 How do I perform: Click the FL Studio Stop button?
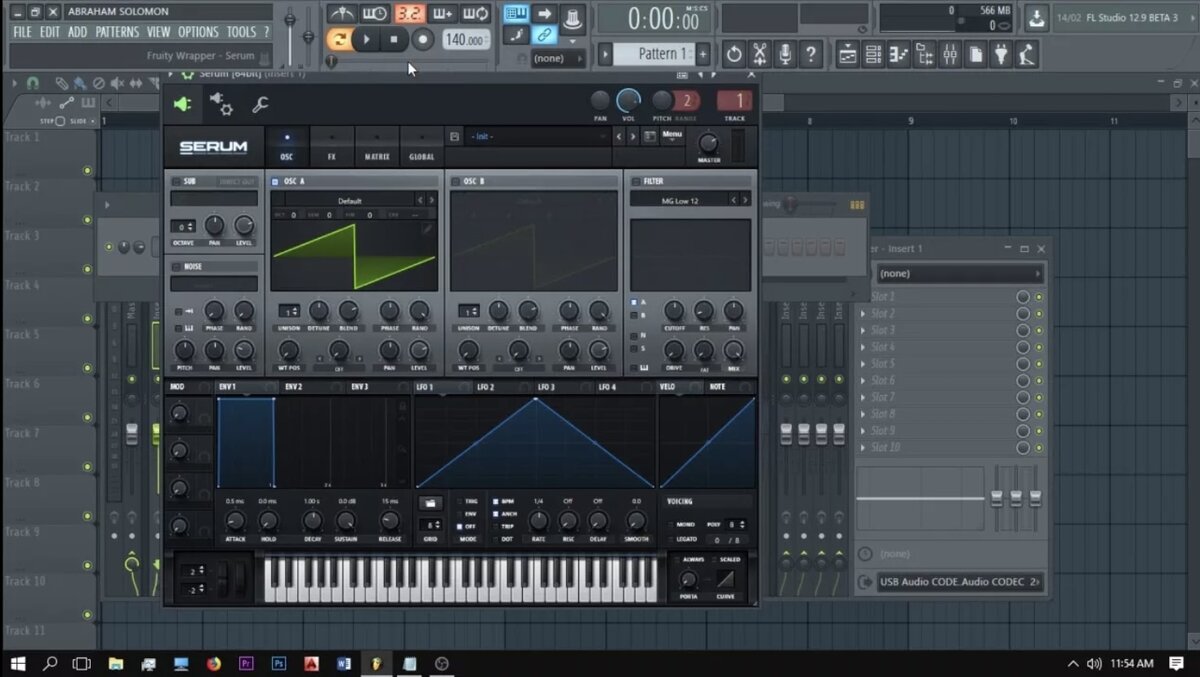(394, 39)
